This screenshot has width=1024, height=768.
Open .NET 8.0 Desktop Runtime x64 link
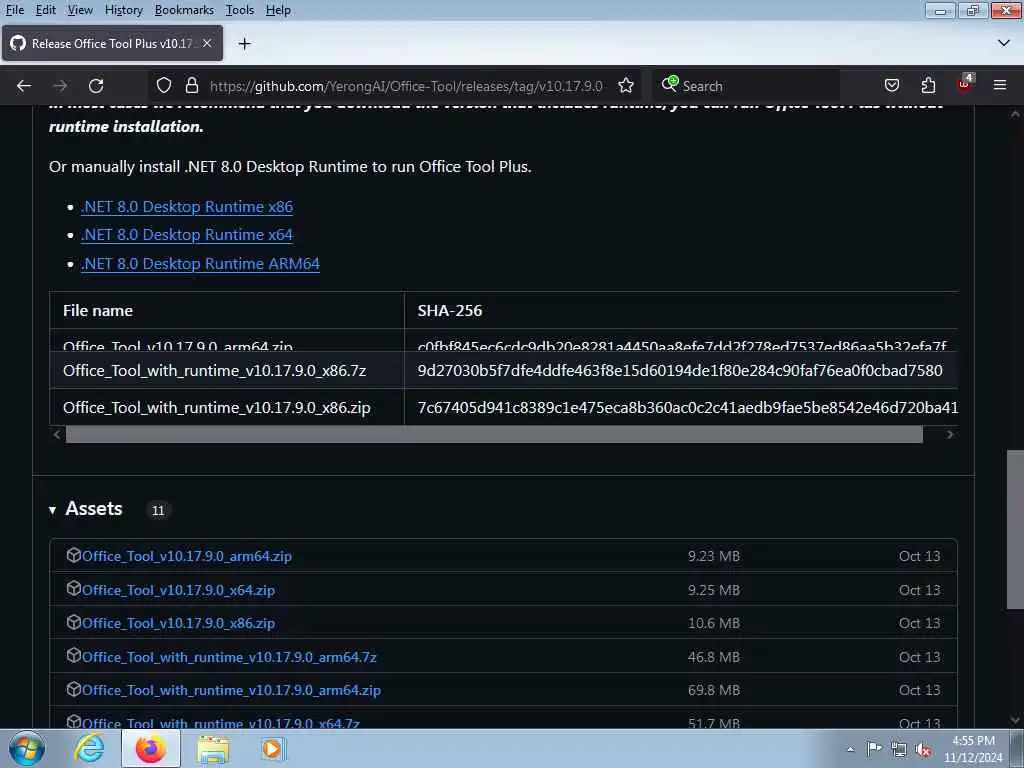187,234
